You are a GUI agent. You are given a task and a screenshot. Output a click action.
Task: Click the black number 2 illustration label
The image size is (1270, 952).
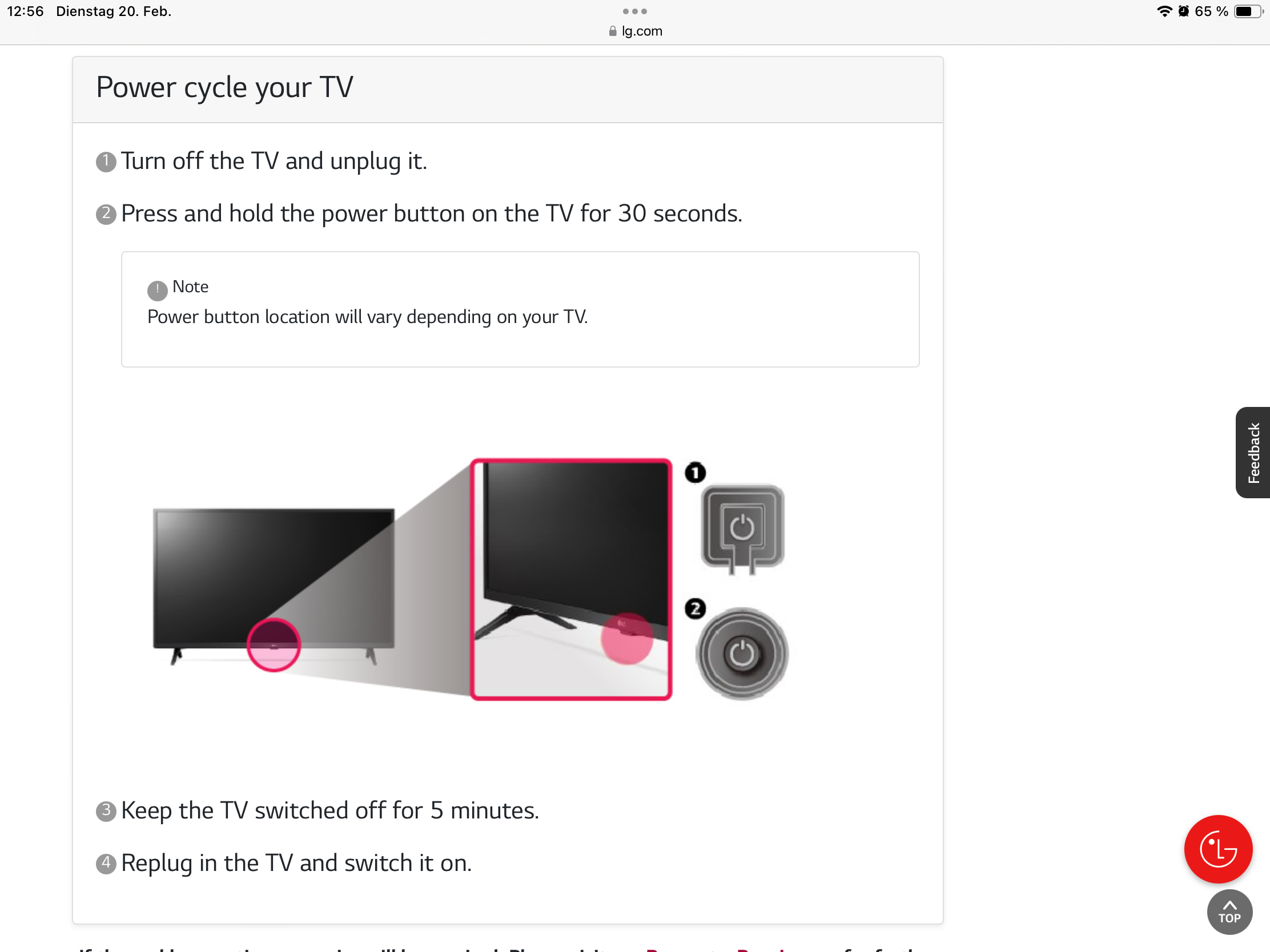click(x=696, y=608)
